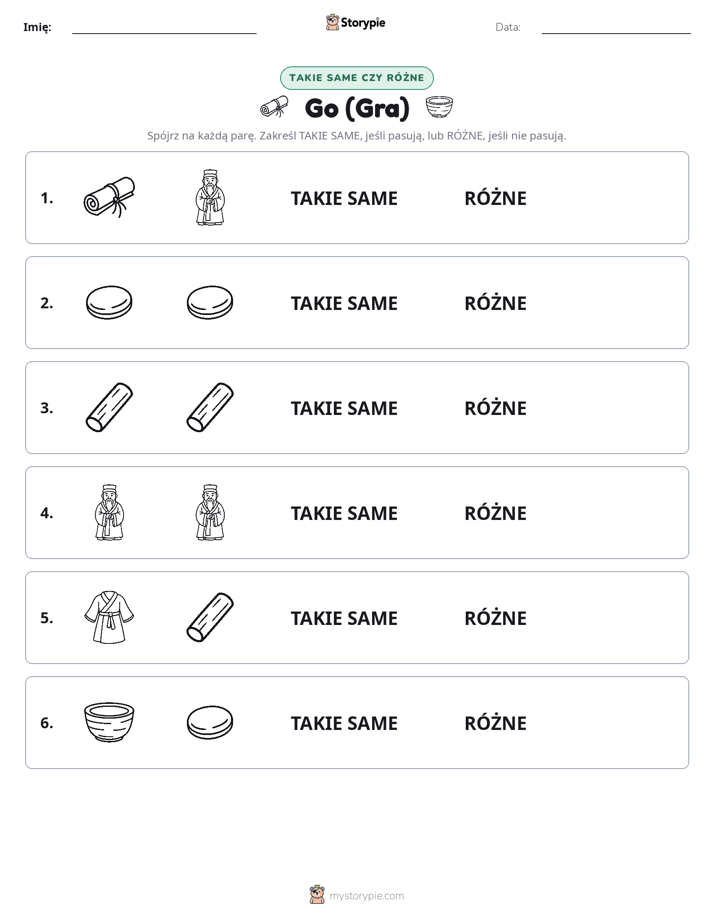Image resolution: width=714 pixels, height=924 pixels.
Task: Click the Data date input line
Action: point(616,27)
